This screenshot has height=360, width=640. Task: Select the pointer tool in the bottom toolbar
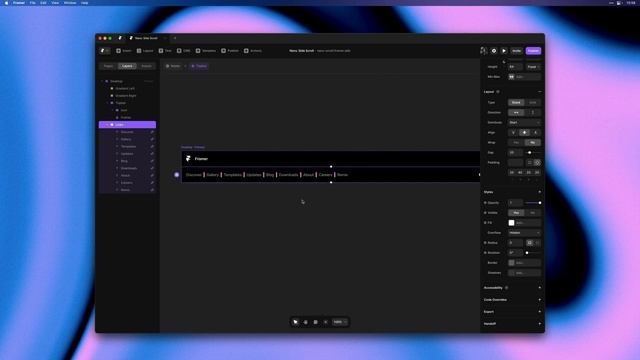296,322
